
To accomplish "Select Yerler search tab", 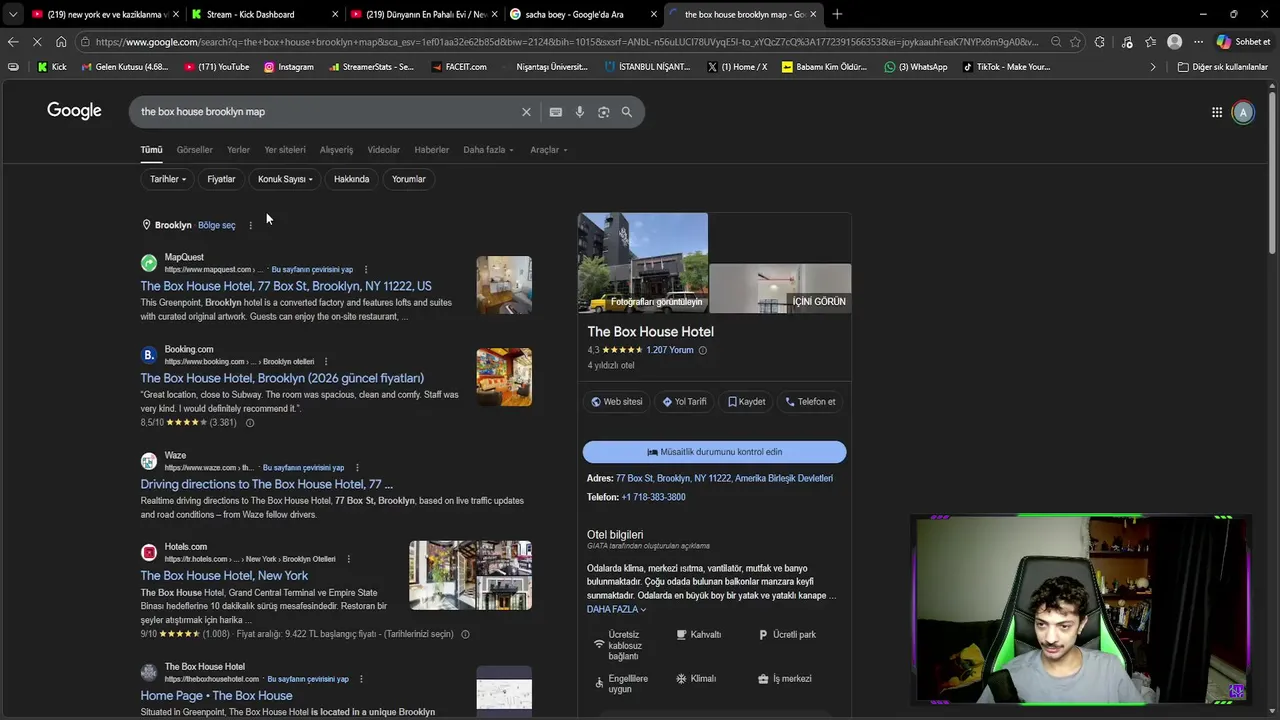I will coord(238,150).
